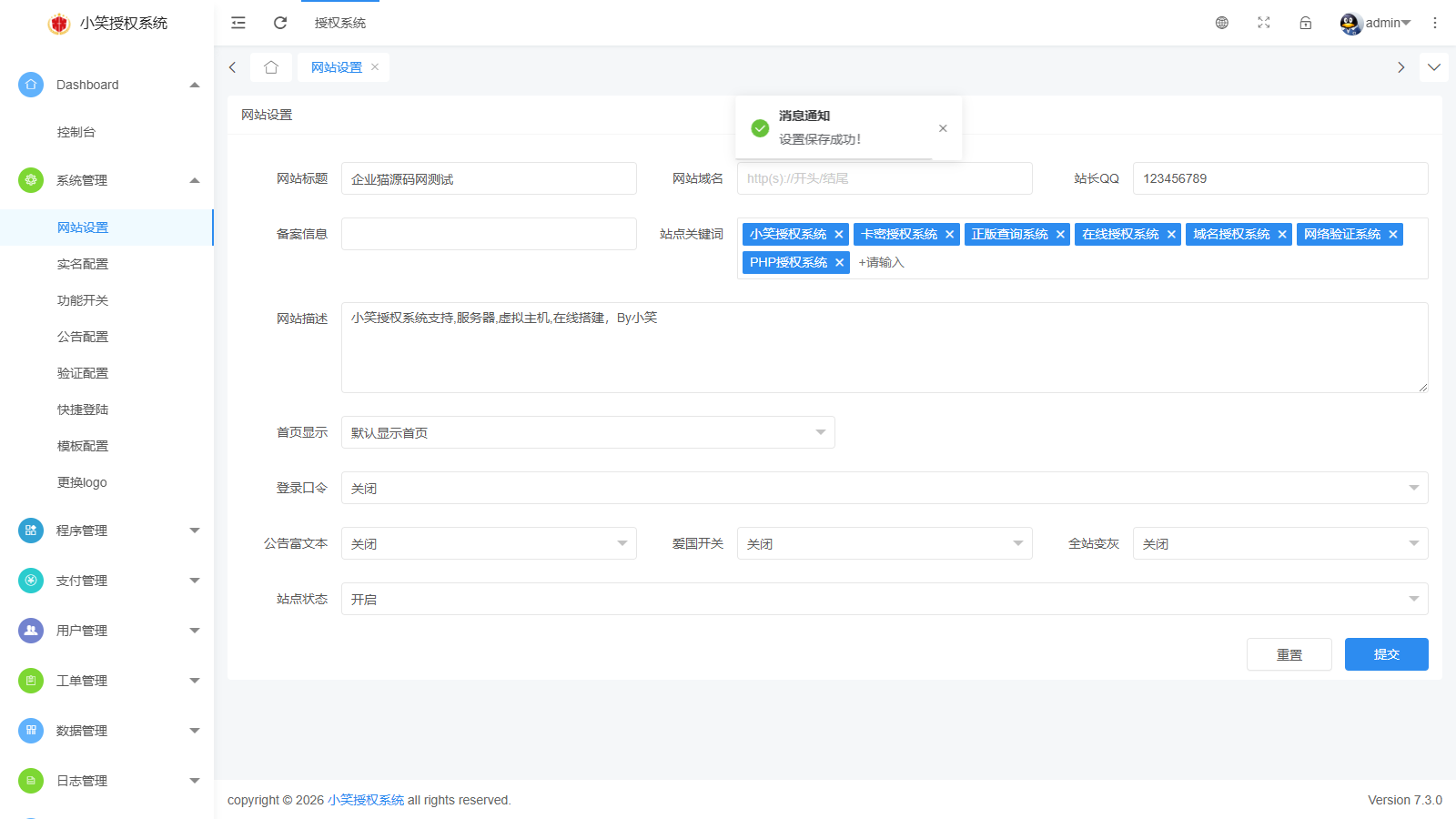Select the 程序管理 sidebar icon
Image resolution: width=1456 pixels, height=819 pixels.
point(30,530)
